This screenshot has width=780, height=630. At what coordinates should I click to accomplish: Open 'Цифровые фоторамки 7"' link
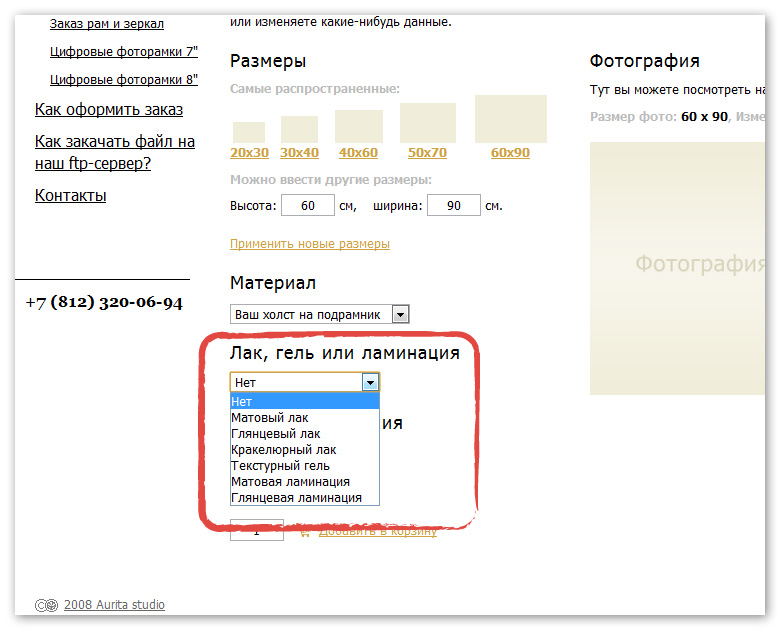(124, 51)
